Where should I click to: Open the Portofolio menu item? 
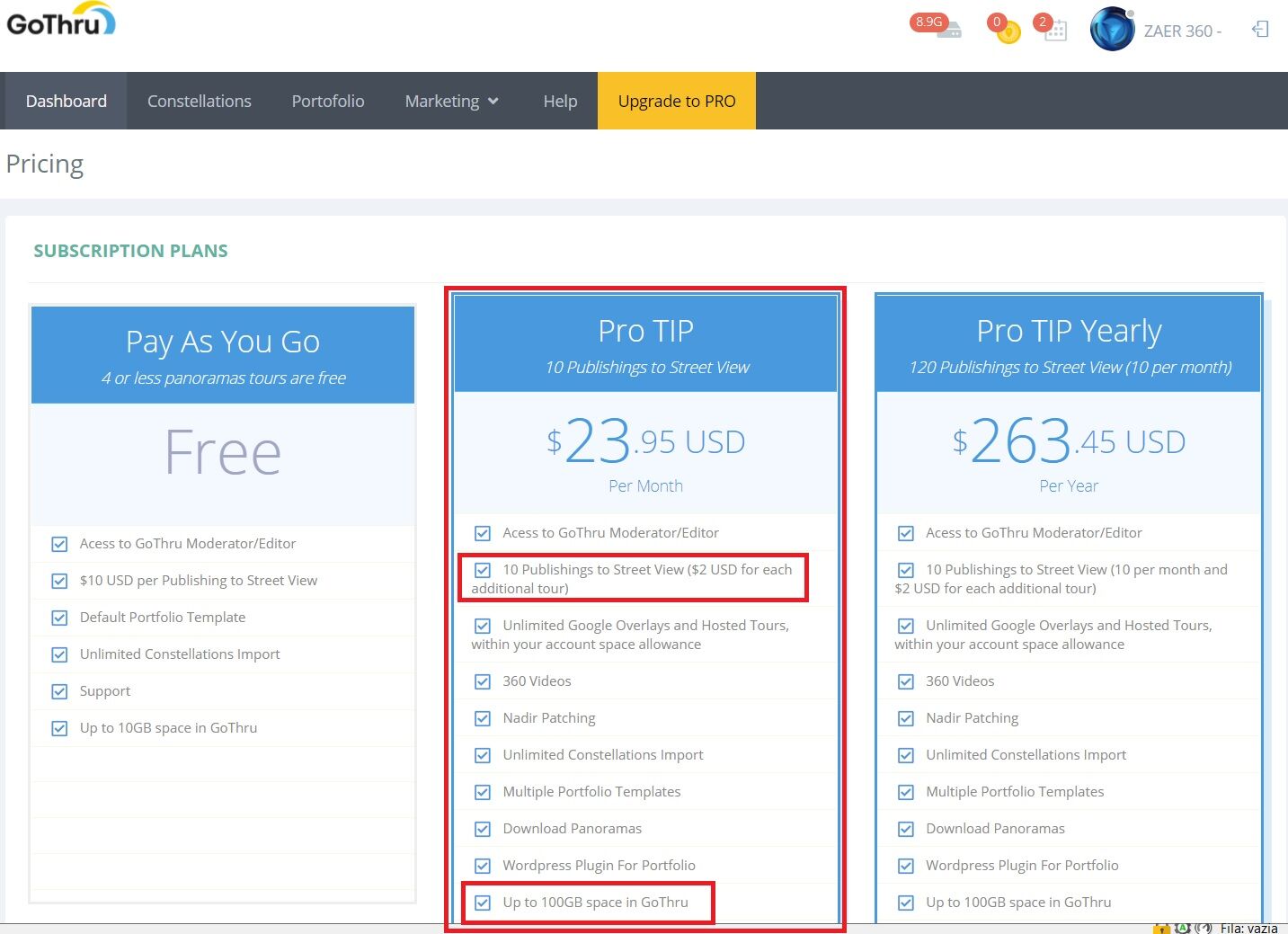328,101
